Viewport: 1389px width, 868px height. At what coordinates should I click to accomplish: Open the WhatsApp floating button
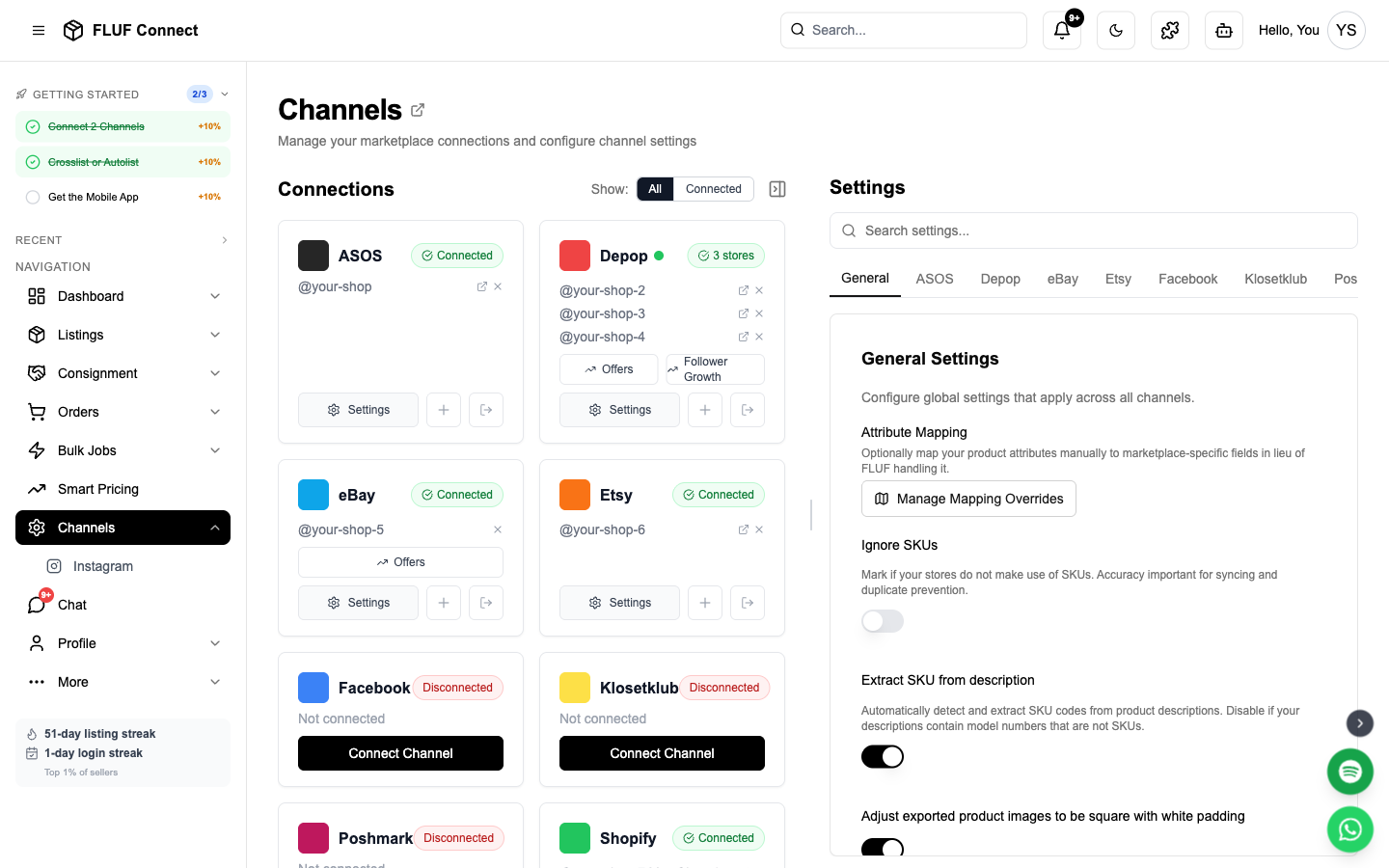pos(1350,829)
